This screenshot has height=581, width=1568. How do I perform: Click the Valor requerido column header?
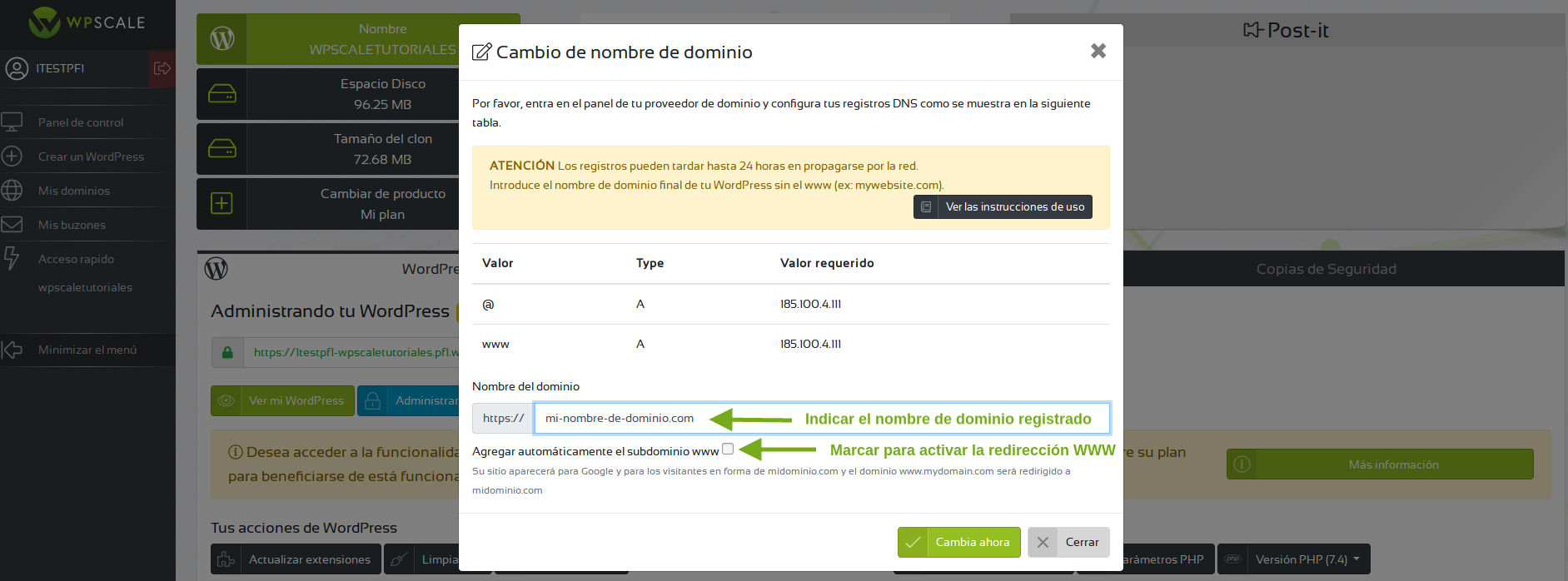(827, 263)
